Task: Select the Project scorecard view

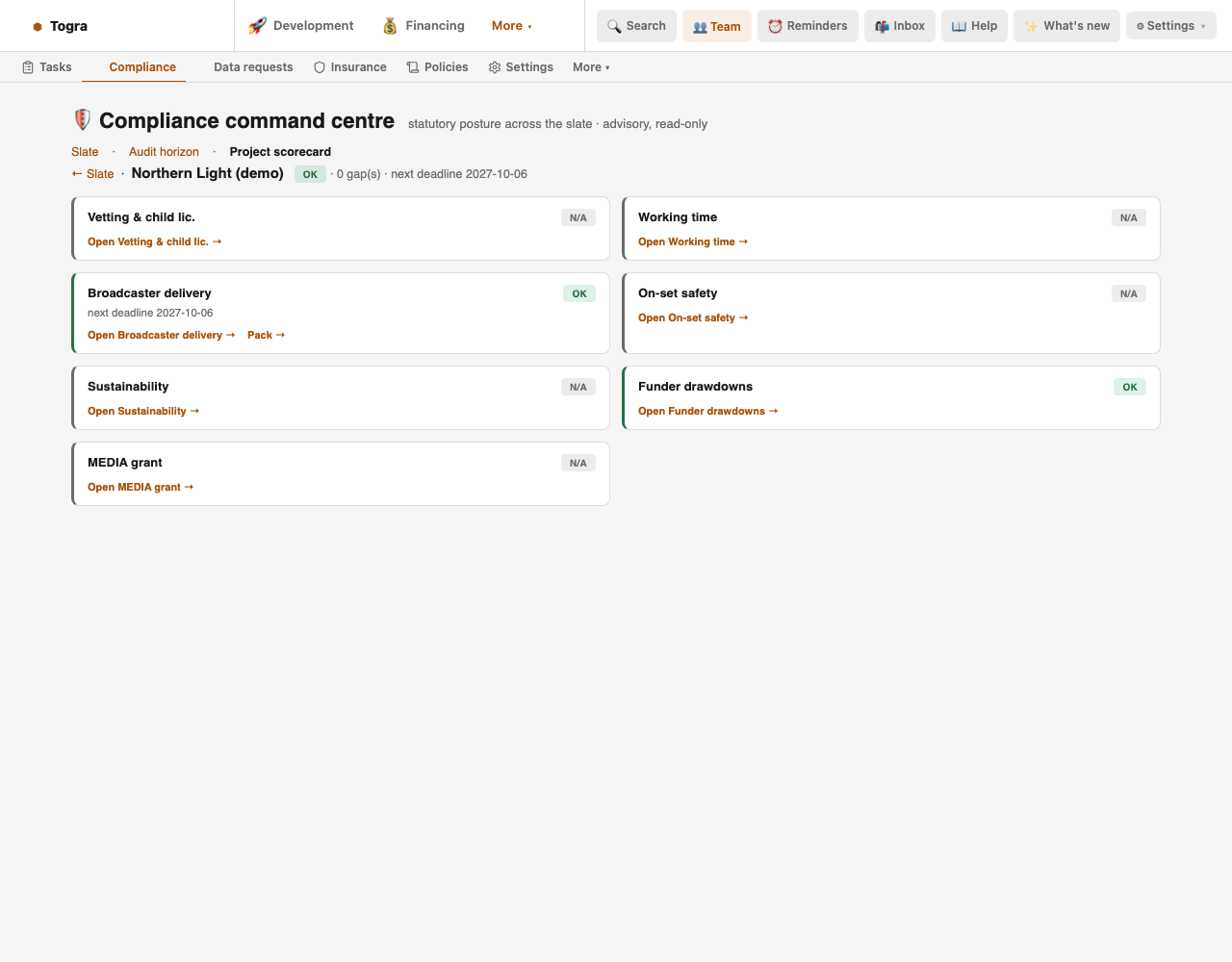Action: coord(280,152)
